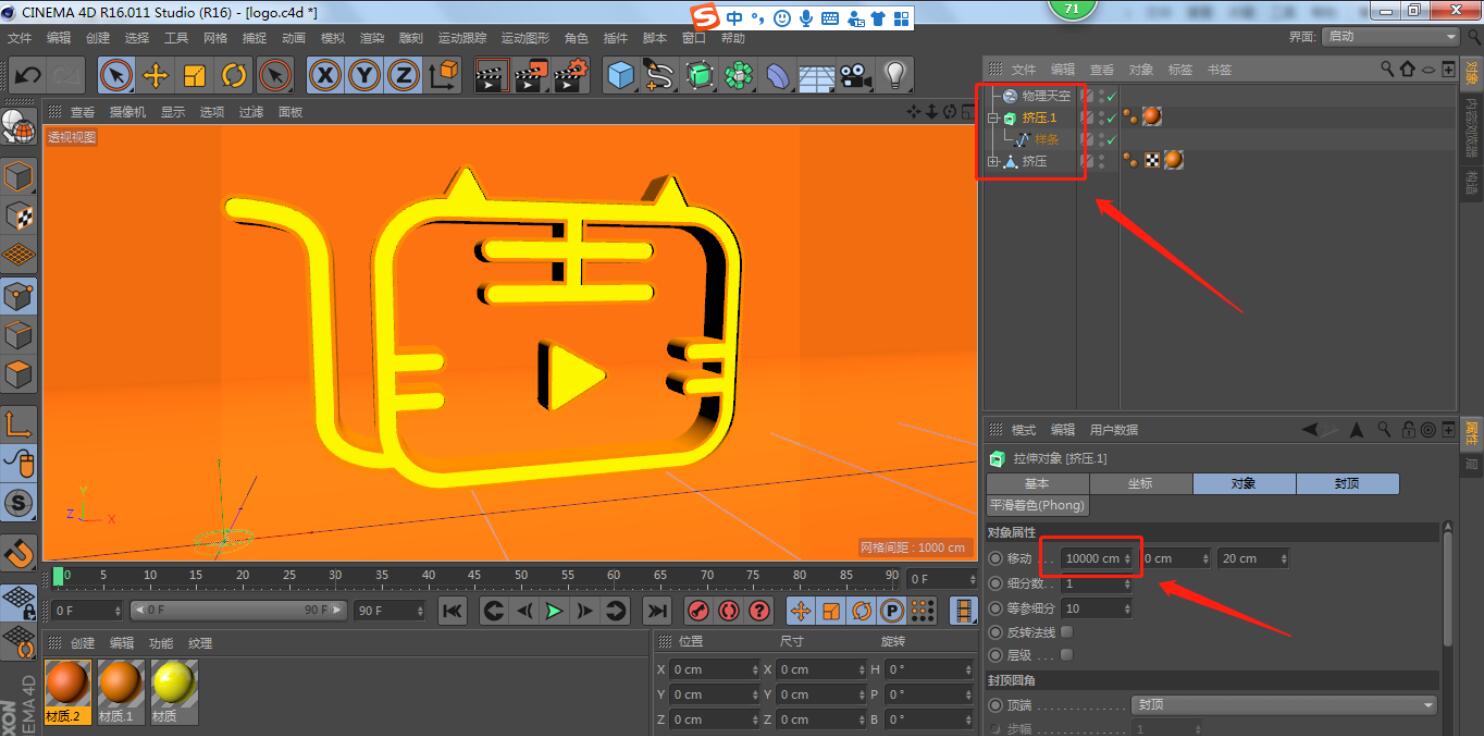The image size is (1484, 736).
Task: Add a camera object
Action: coord(856,75)
